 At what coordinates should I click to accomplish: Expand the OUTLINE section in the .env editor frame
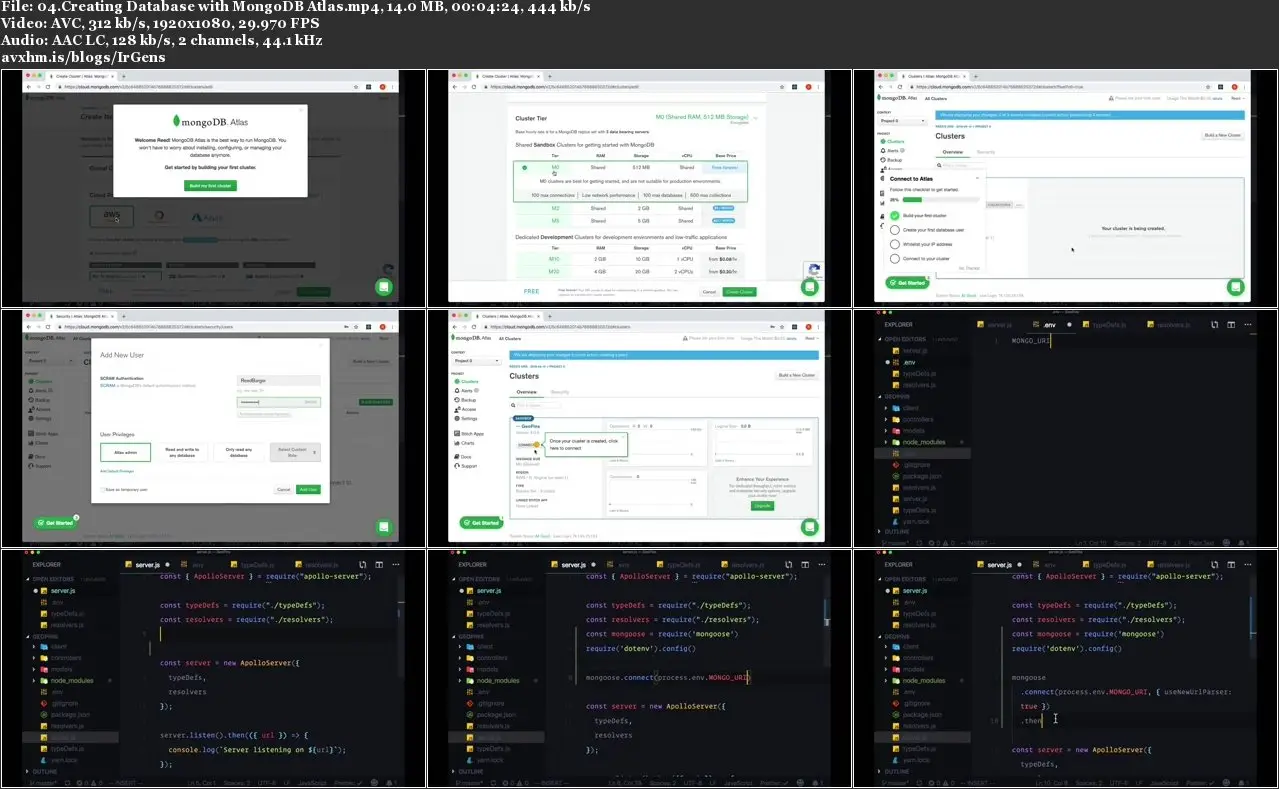click(x=879, y=531)
